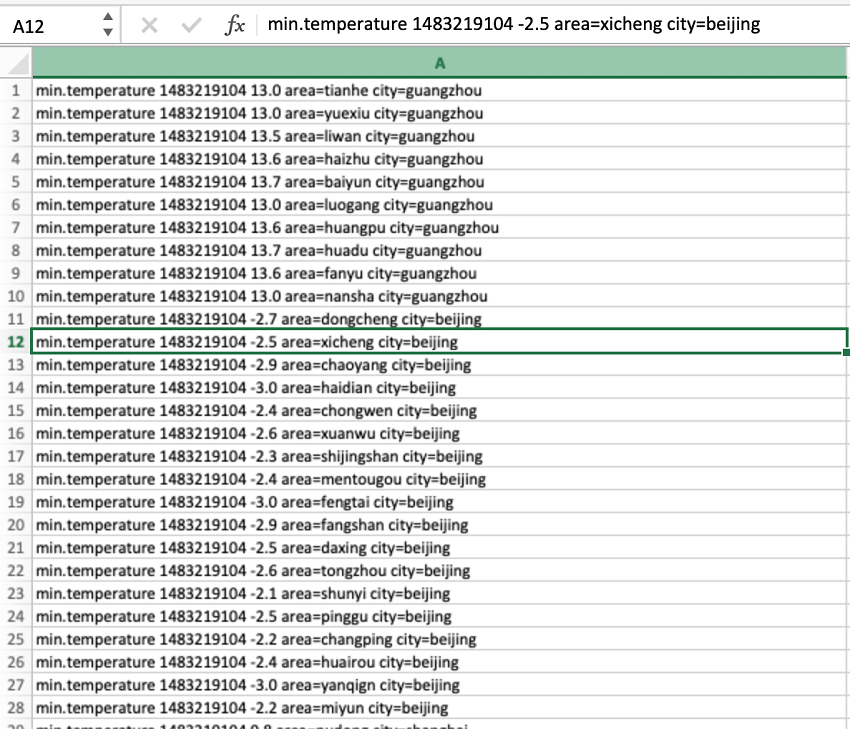Select column A header
Image resolution: width=850 pixels, height=729 pixels.
(x=440, y=63)
